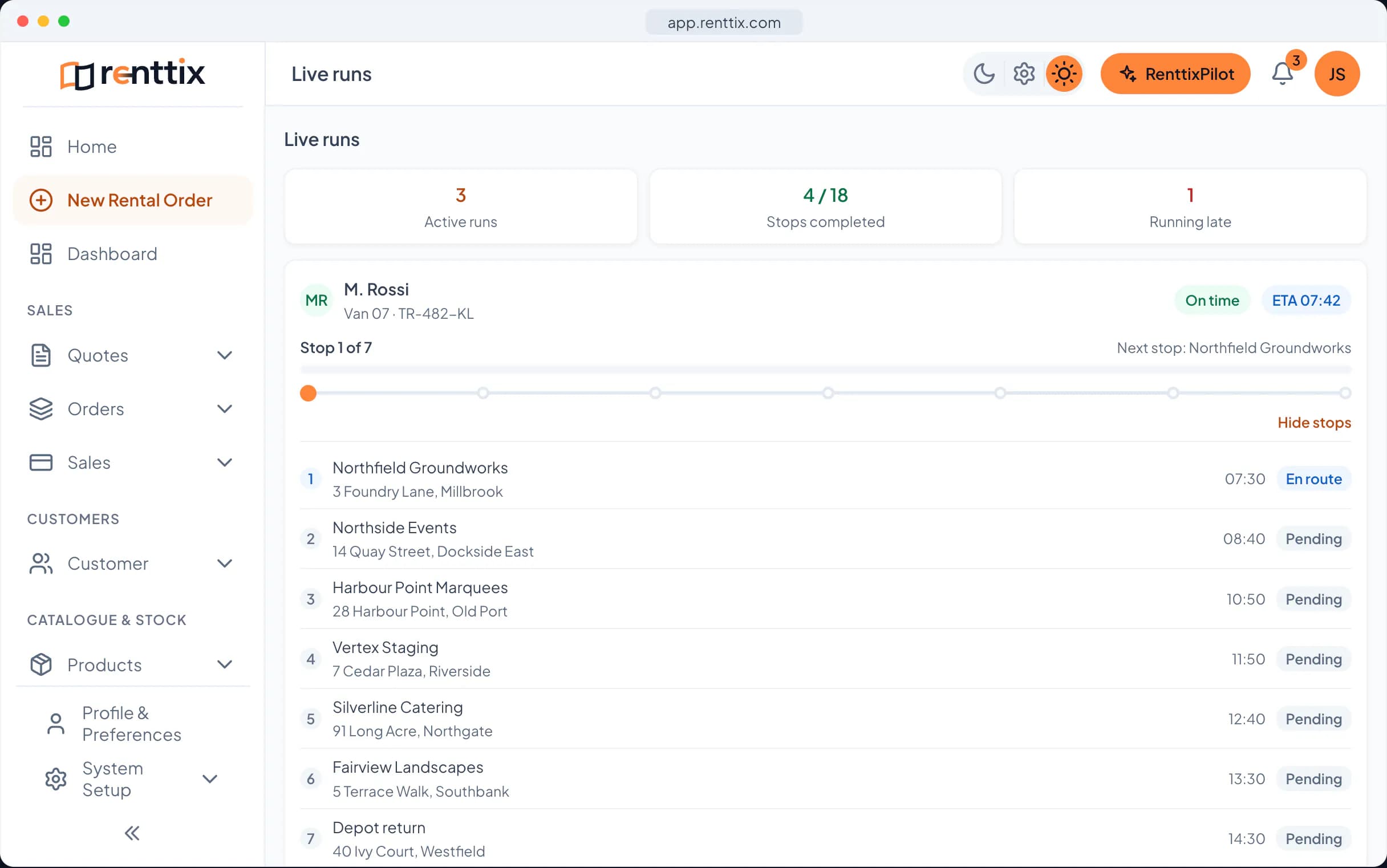Image resolution: width=1387 pixels, height=868 pixels.
Task: Click Hide stops link
Action: pyautogui.click(x=1314, y=423)
